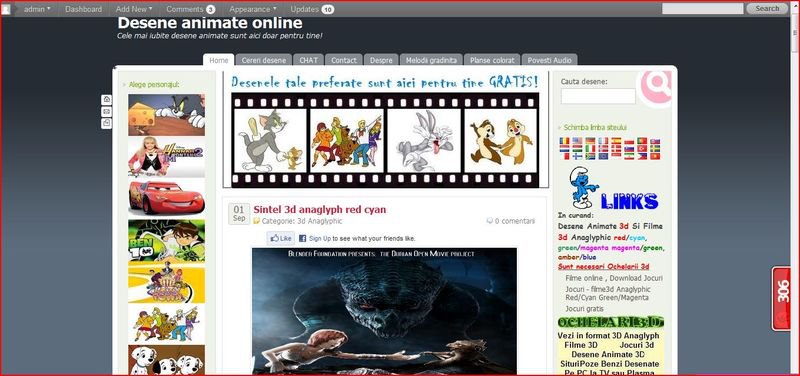Click the mail envelope icon beside the sidebar

[x=106, y=111]
